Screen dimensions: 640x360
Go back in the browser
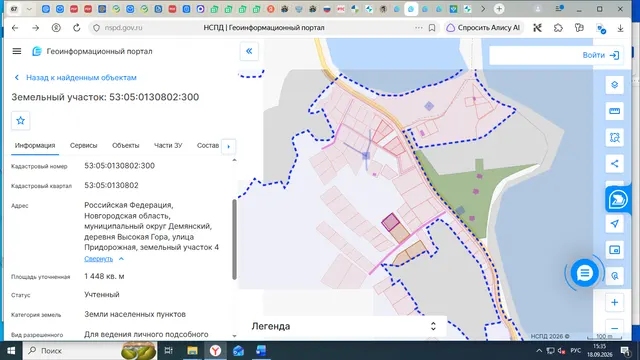tap(15, 28)
